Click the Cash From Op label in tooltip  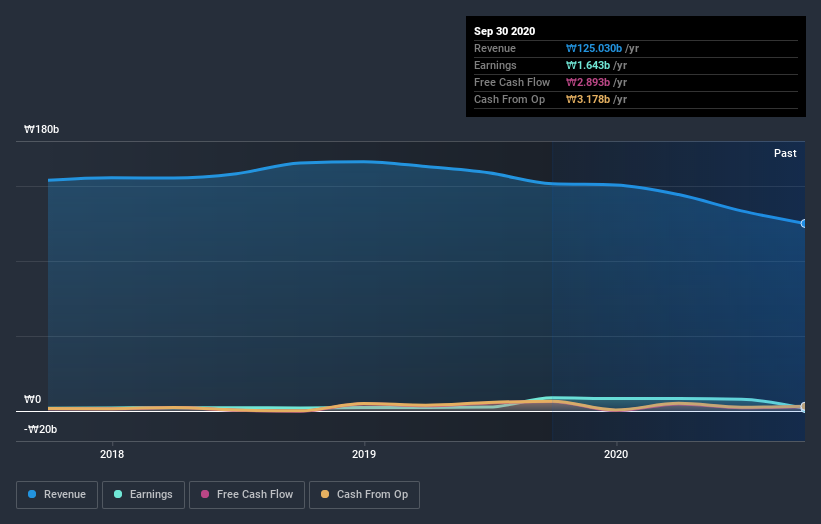pos(509,99)
